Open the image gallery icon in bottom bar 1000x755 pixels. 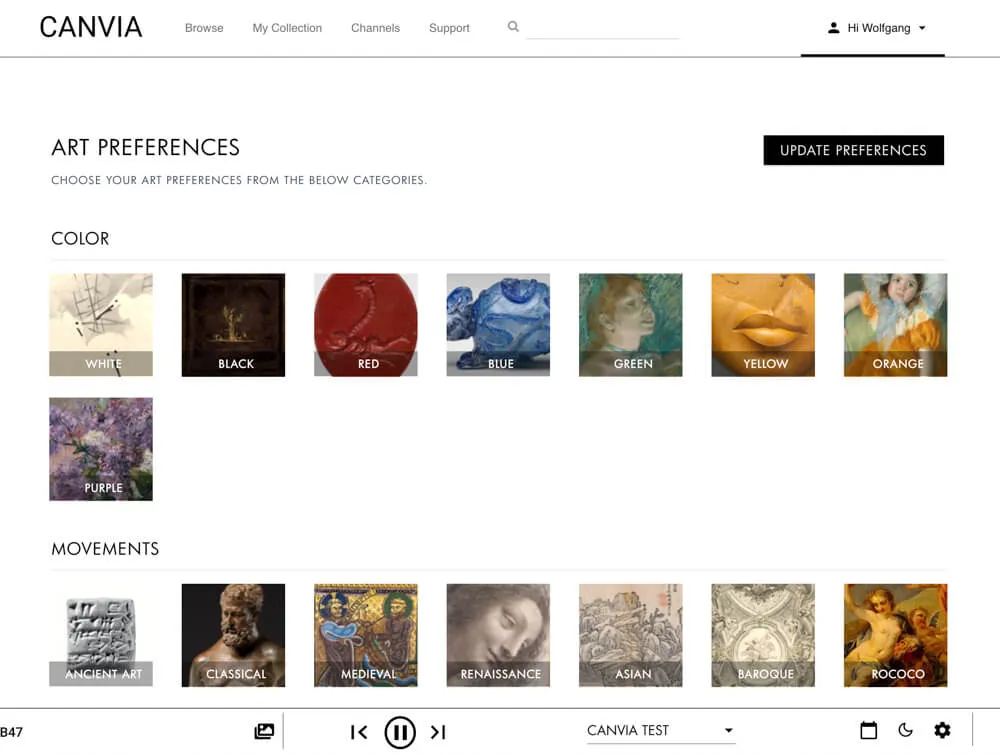point(264,731)
